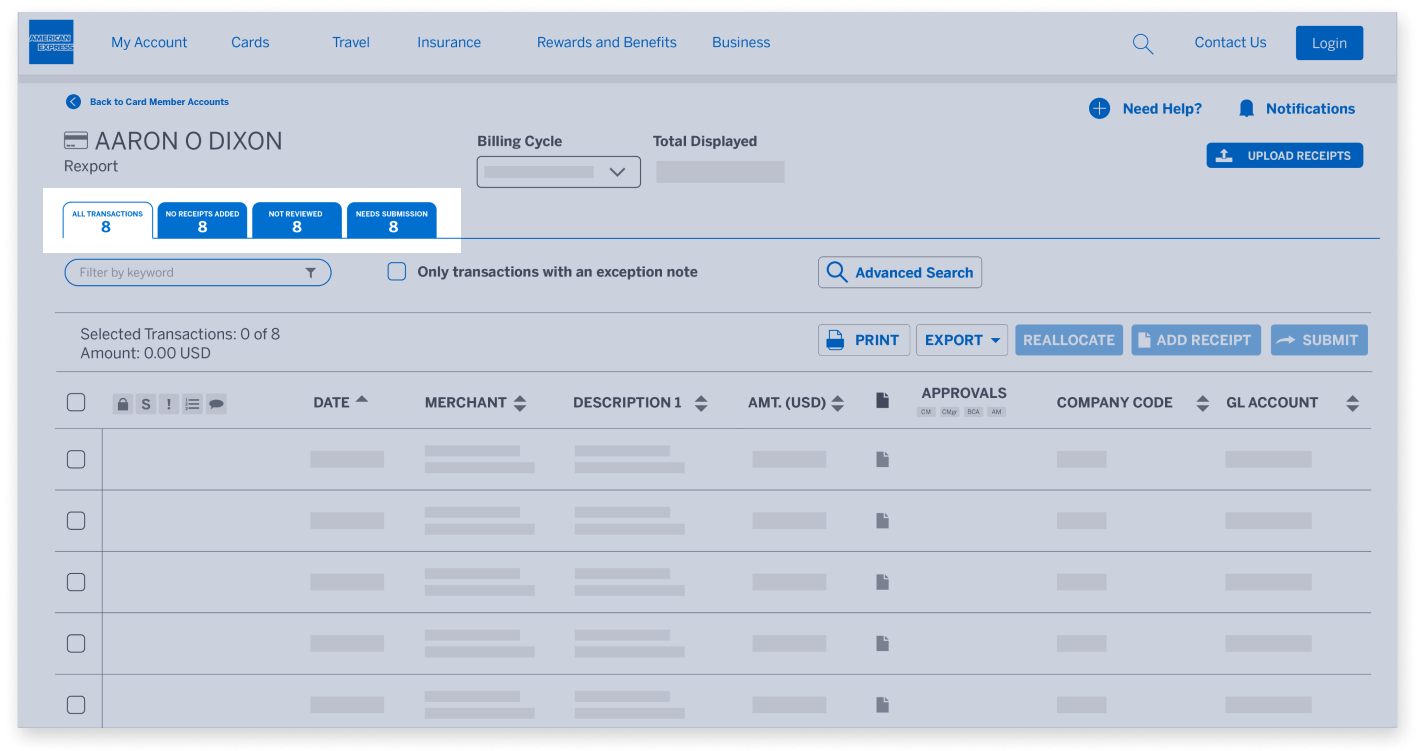Open the search magnifier icon in header

(x=1142, y=44)
